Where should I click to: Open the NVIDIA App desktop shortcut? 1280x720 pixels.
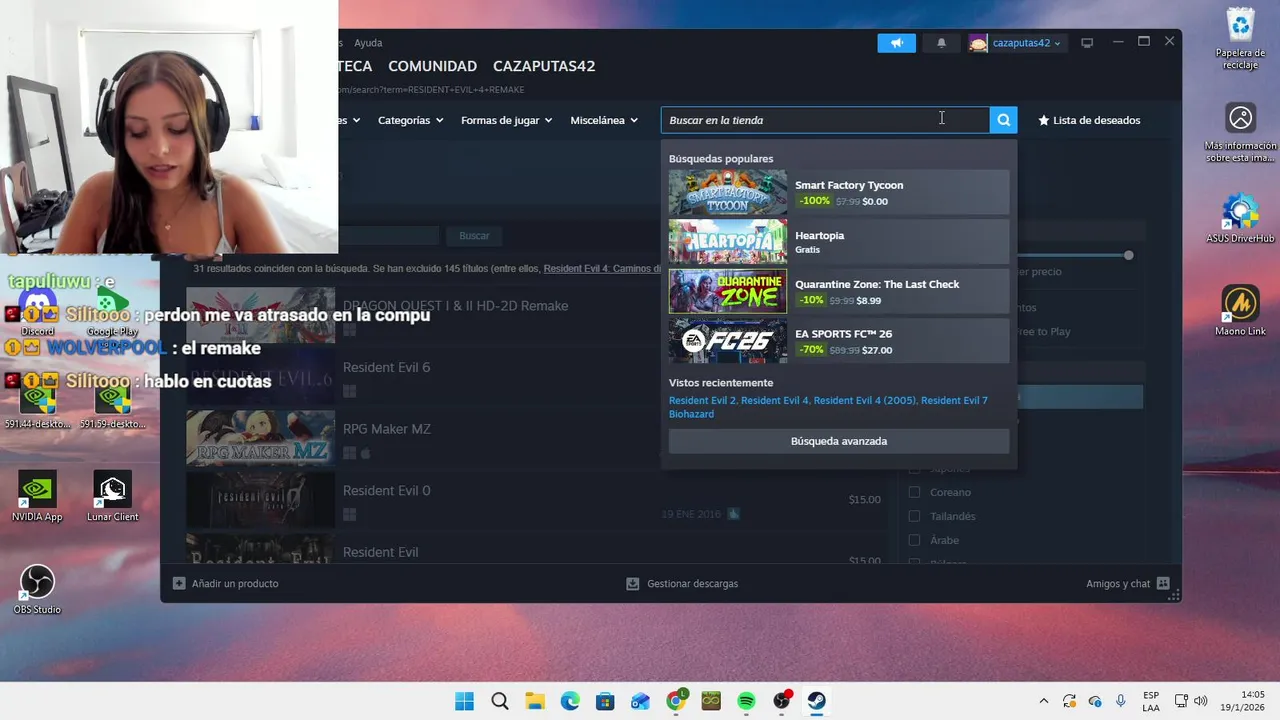pos(37,497)
